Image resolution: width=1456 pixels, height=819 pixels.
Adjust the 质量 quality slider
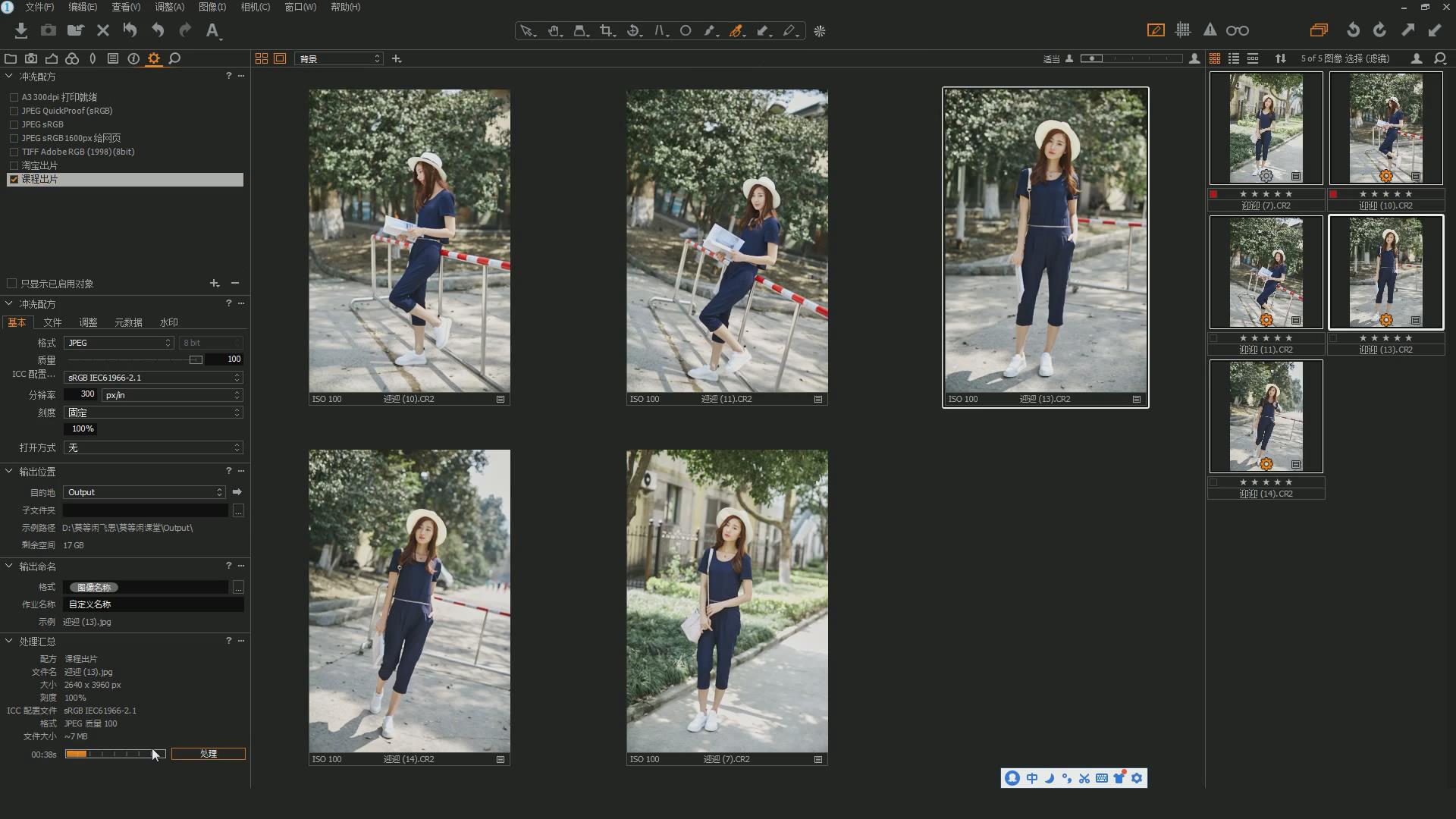coord(196,359)
